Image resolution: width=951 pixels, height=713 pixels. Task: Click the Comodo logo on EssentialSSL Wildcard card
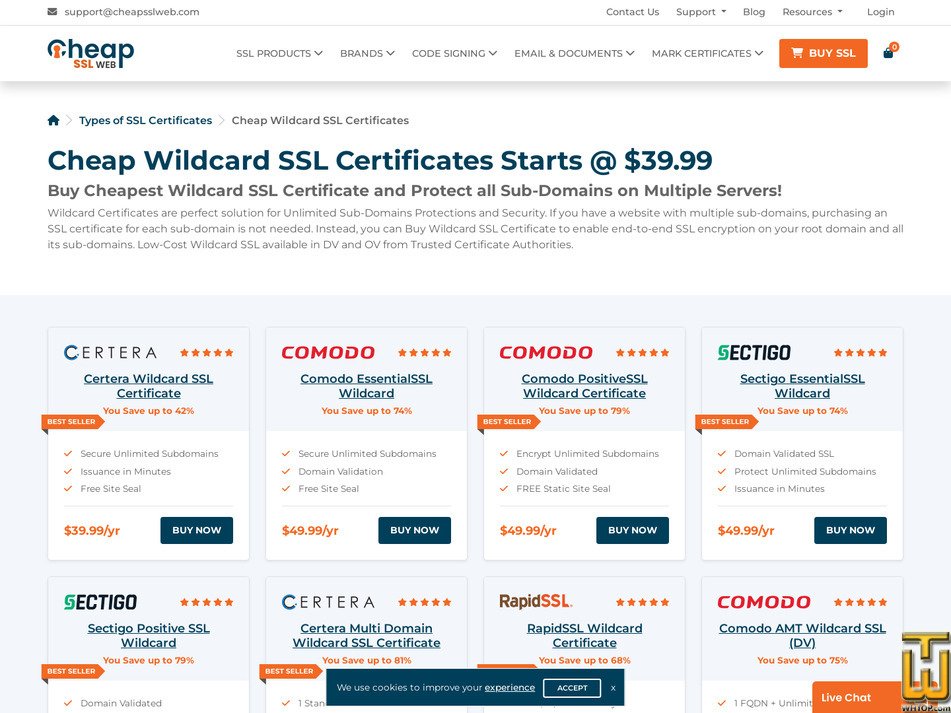pyautogui.click(x=327, y=352)
